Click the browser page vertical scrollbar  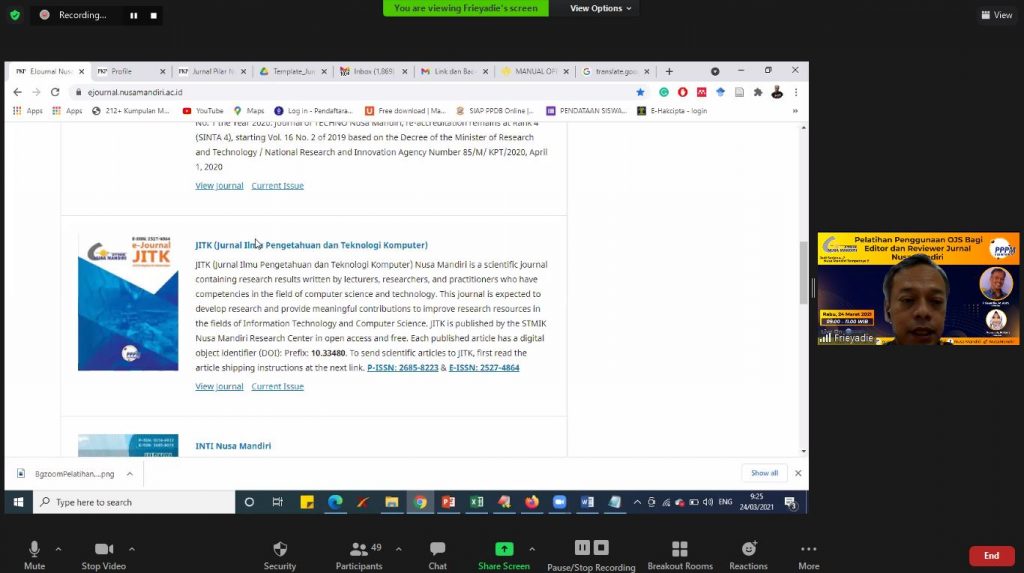coord(802,272)
